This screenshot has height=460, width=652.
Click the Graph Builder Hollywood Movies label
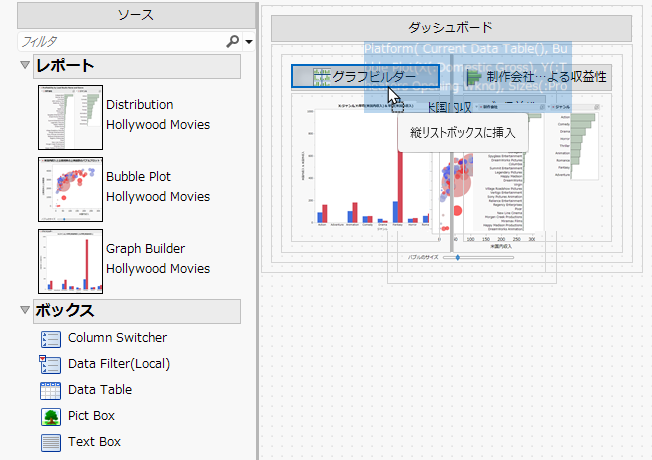(158, 258)
